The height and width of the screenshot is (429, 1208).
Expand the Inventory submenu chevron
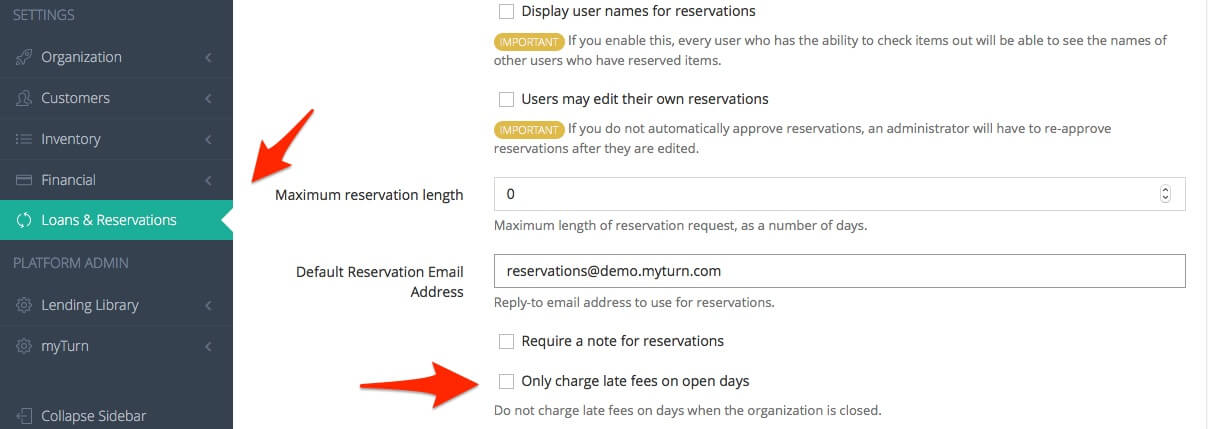coord(208,139)
